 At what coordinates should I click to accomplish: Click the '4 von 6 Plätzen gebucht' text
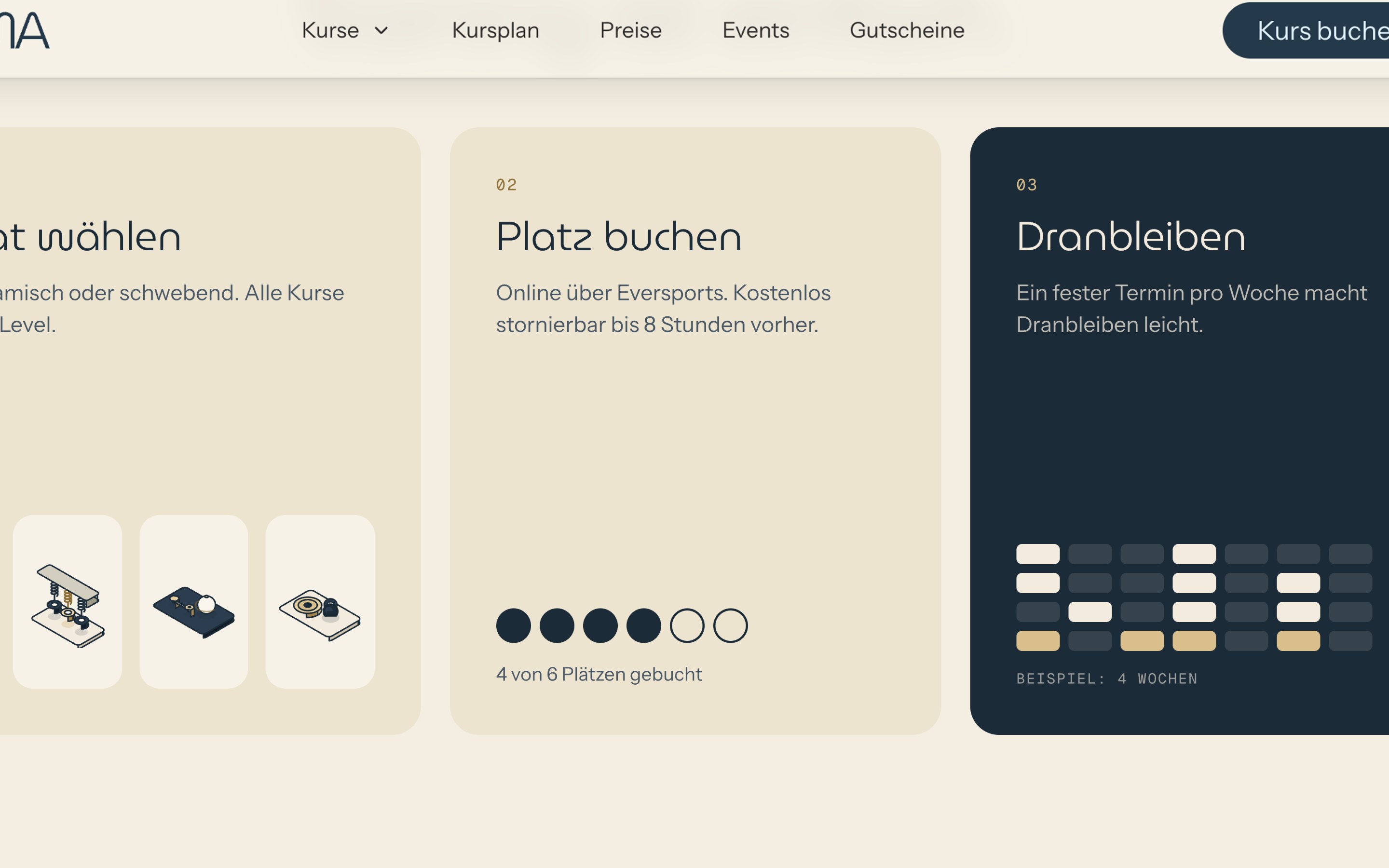tap(599, 674)
